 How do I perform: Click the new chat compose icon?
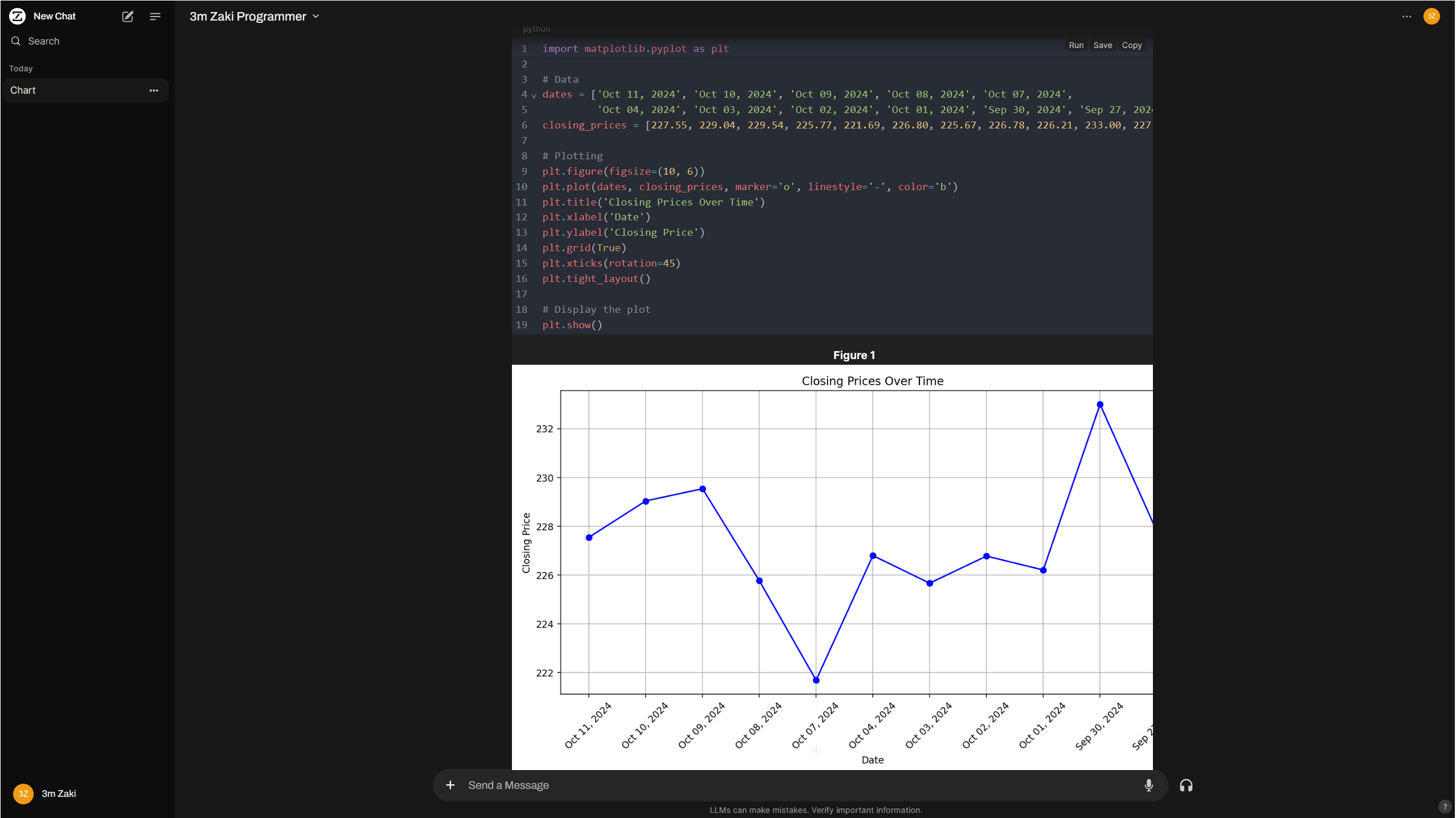[128, 17]
